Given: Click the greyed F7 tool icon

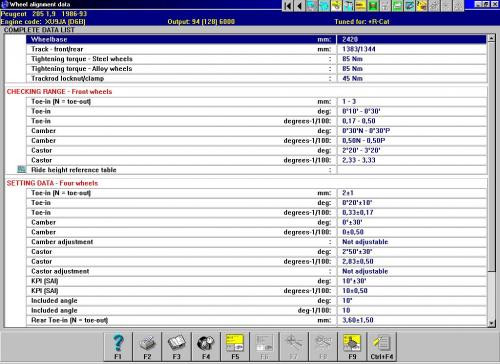Looking at the screenshot, I should (294, 346).
